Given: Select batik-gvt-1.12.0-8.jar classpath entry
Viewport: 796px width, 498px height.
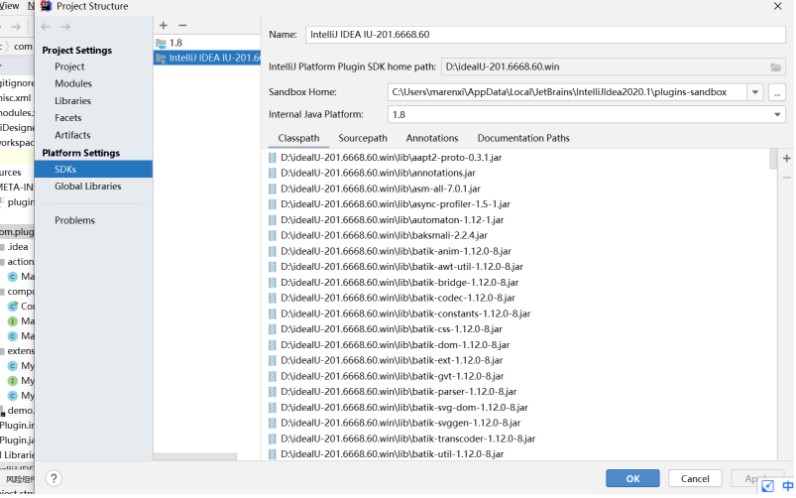Looking at the screenshot, I should click(x=392, y=376).
